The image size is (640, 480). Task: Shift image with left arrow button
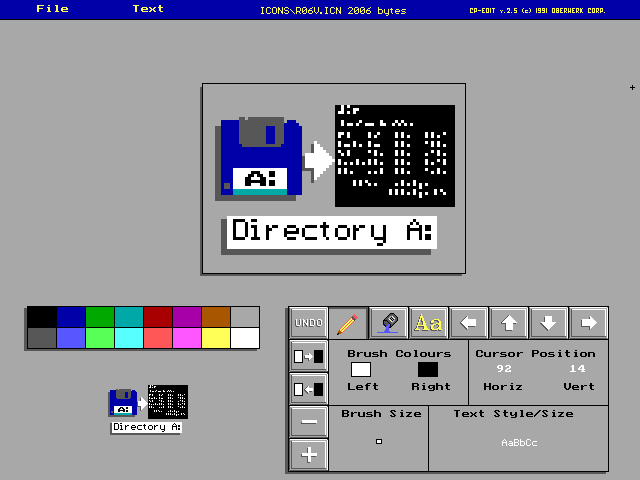(468, 323)
